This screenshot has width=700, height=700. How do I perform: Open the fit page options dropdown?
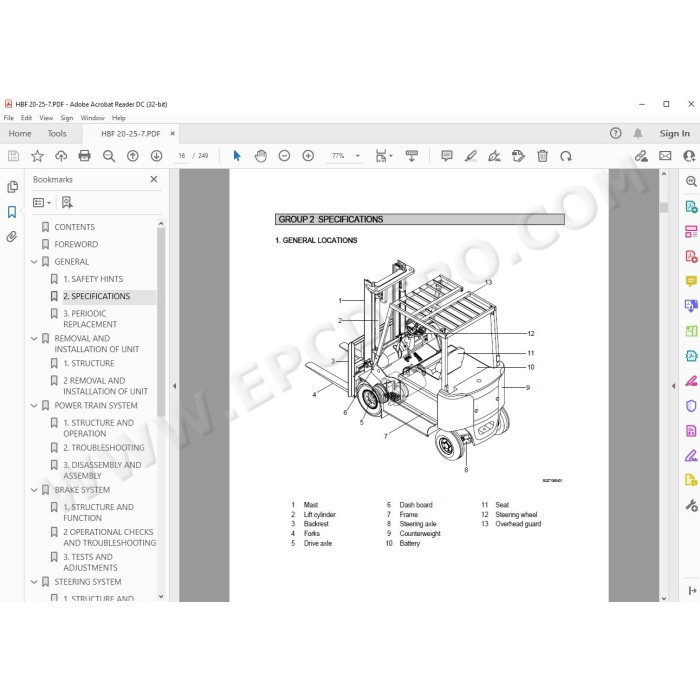tap(384, 156)
